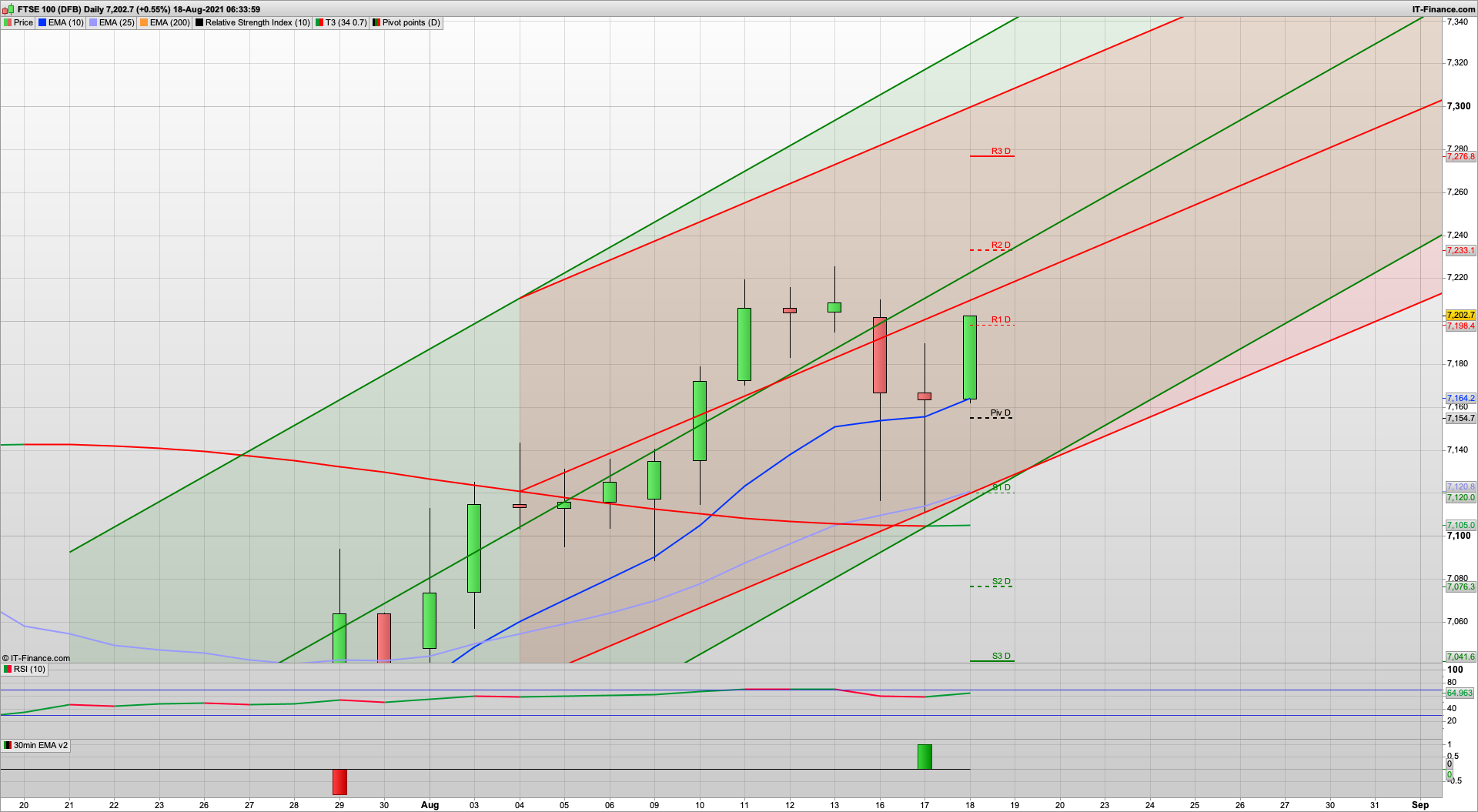The width and height of the screenshot is (1478, 812).
Task: Click the 7,233.1 price tag on axis
Action: [x=1460, y=250]
